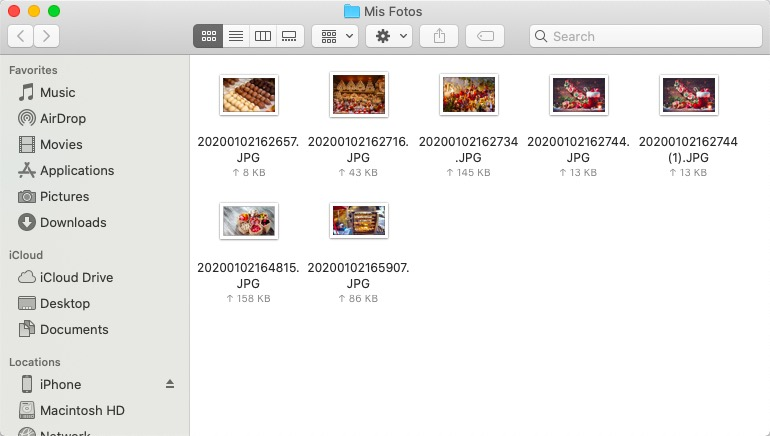Go to iCloud Drive location
The height and width of the screenshot is (436, 770).
76,277
